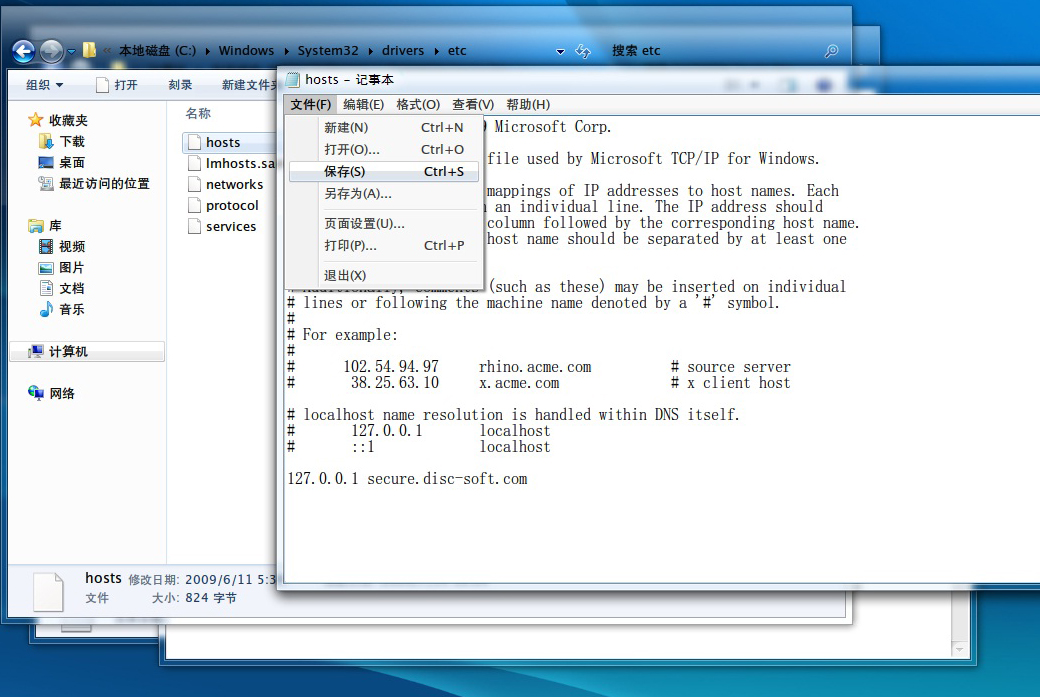Click the Forward arrow in Explorer

click(51, 51)
